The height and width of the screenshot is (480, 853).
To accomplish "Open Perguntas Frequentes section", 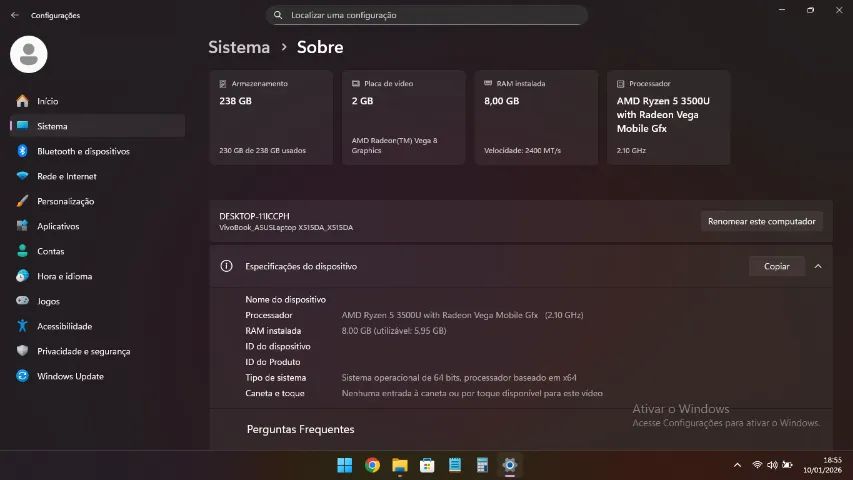I will 300,429.
